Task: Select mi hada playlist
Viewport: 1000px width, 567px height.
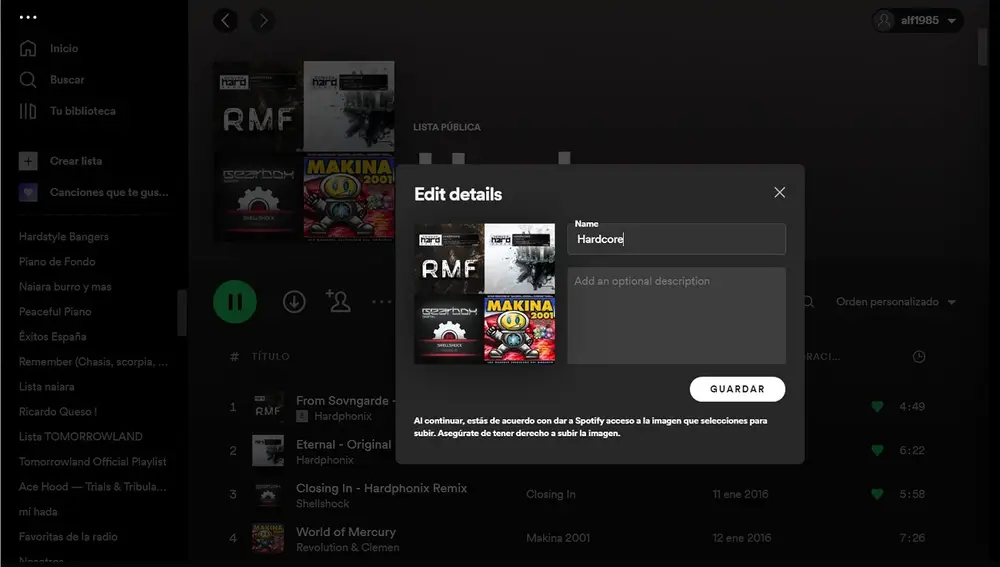Action: [38, 512]
